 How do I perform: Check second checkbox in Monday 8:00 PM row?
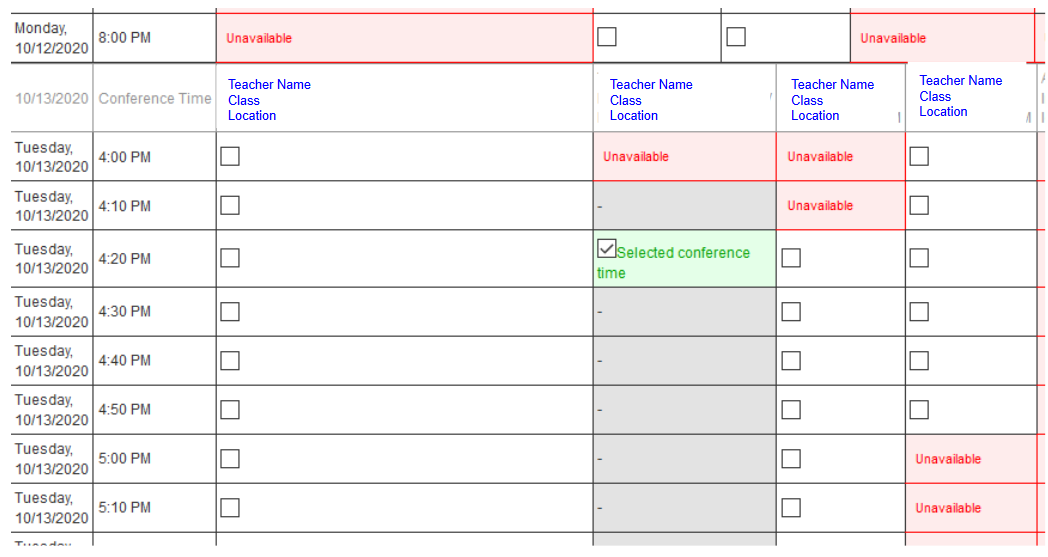736,37
